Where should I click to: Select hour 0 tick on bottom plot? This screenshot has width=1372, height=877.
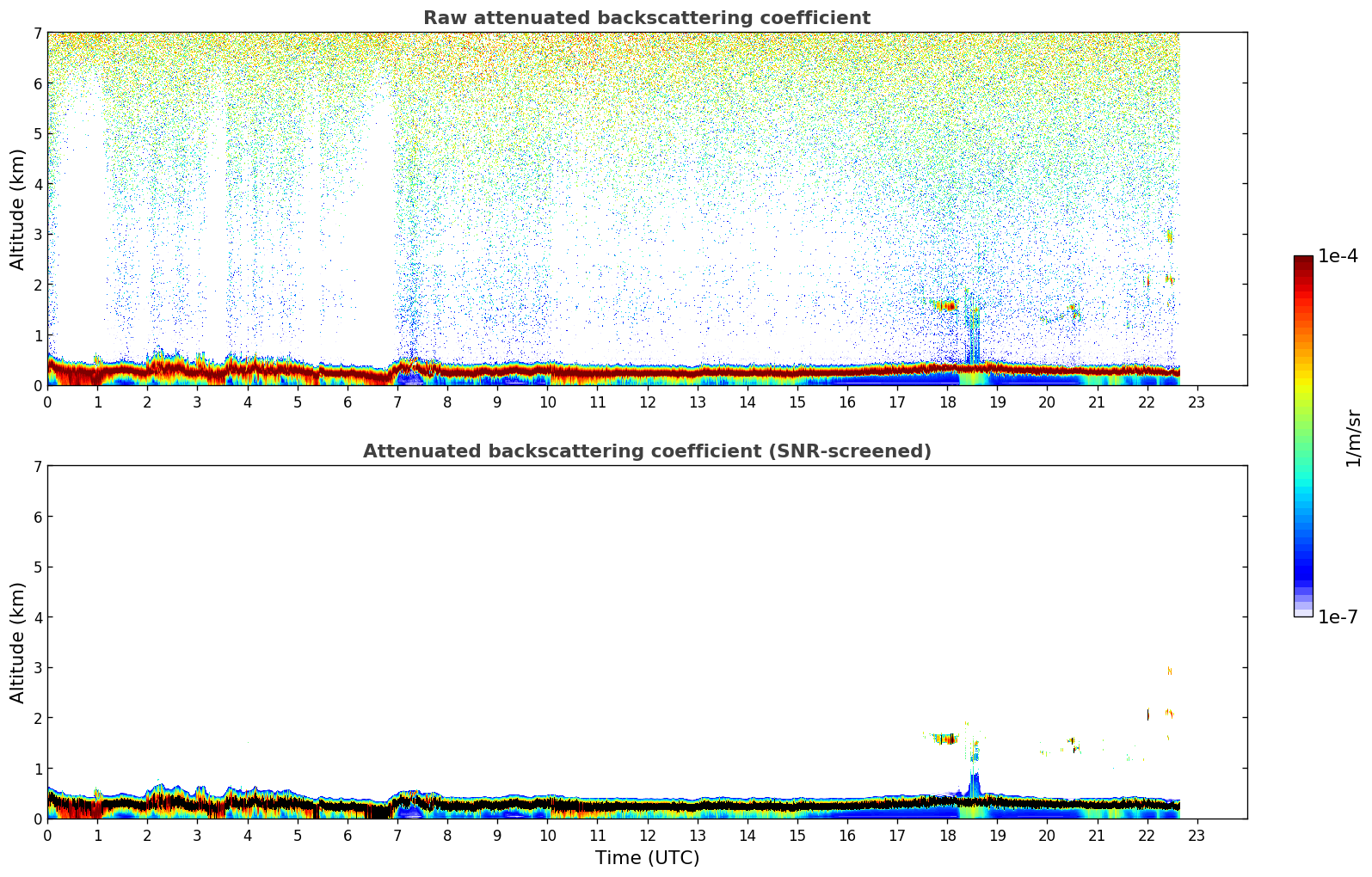coord(47,835)
